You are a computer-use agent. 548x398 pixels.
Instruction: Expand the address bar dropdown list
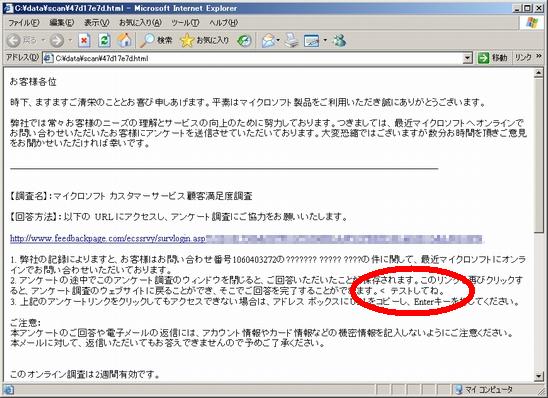pyautogui.click(x=468, y=58)
